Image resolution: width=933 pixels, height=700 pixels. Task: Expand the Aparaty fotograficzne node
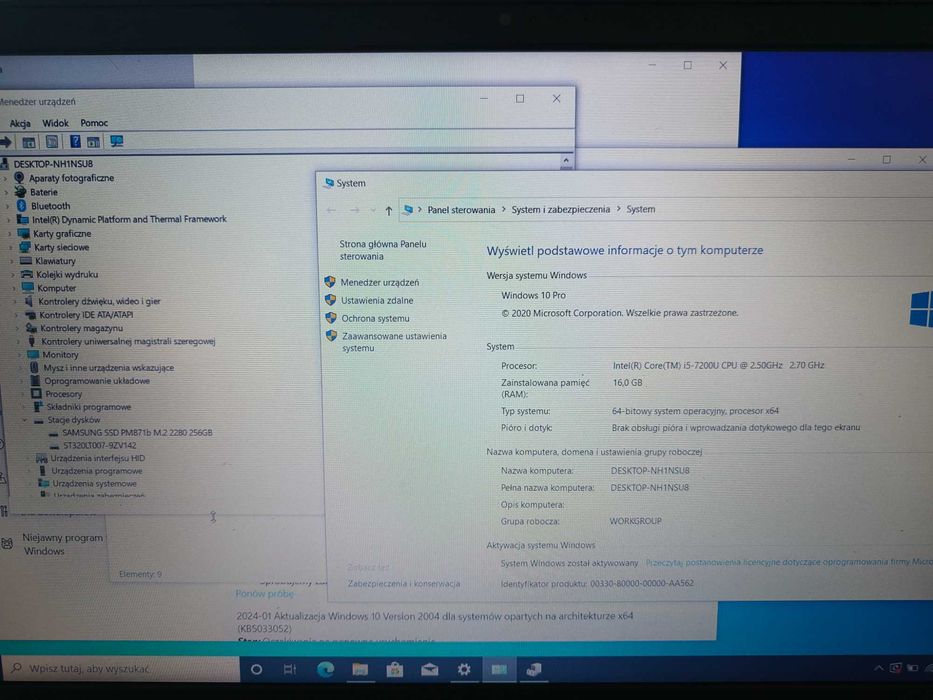[x=6, y=178]
